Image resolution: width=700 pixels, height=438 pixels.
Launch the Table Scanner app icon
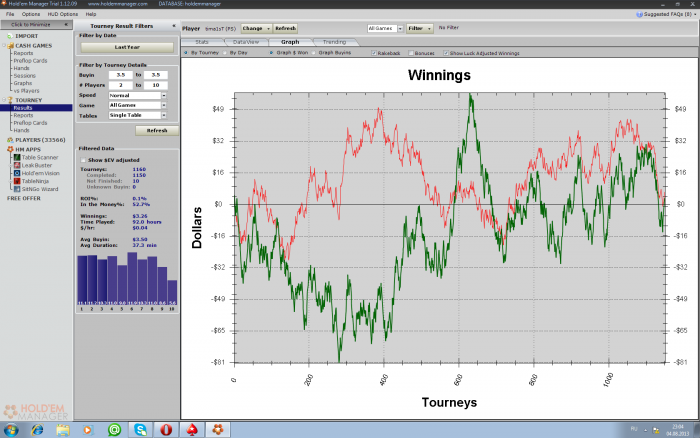pos(17,157)
